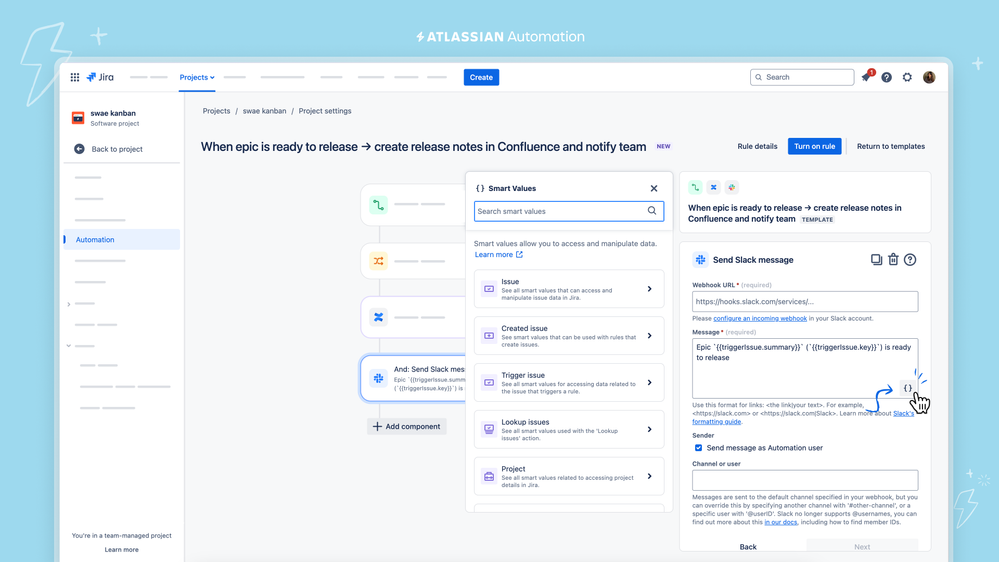
Task: Click the green trigger icon in template header
Action: [695, 187]
